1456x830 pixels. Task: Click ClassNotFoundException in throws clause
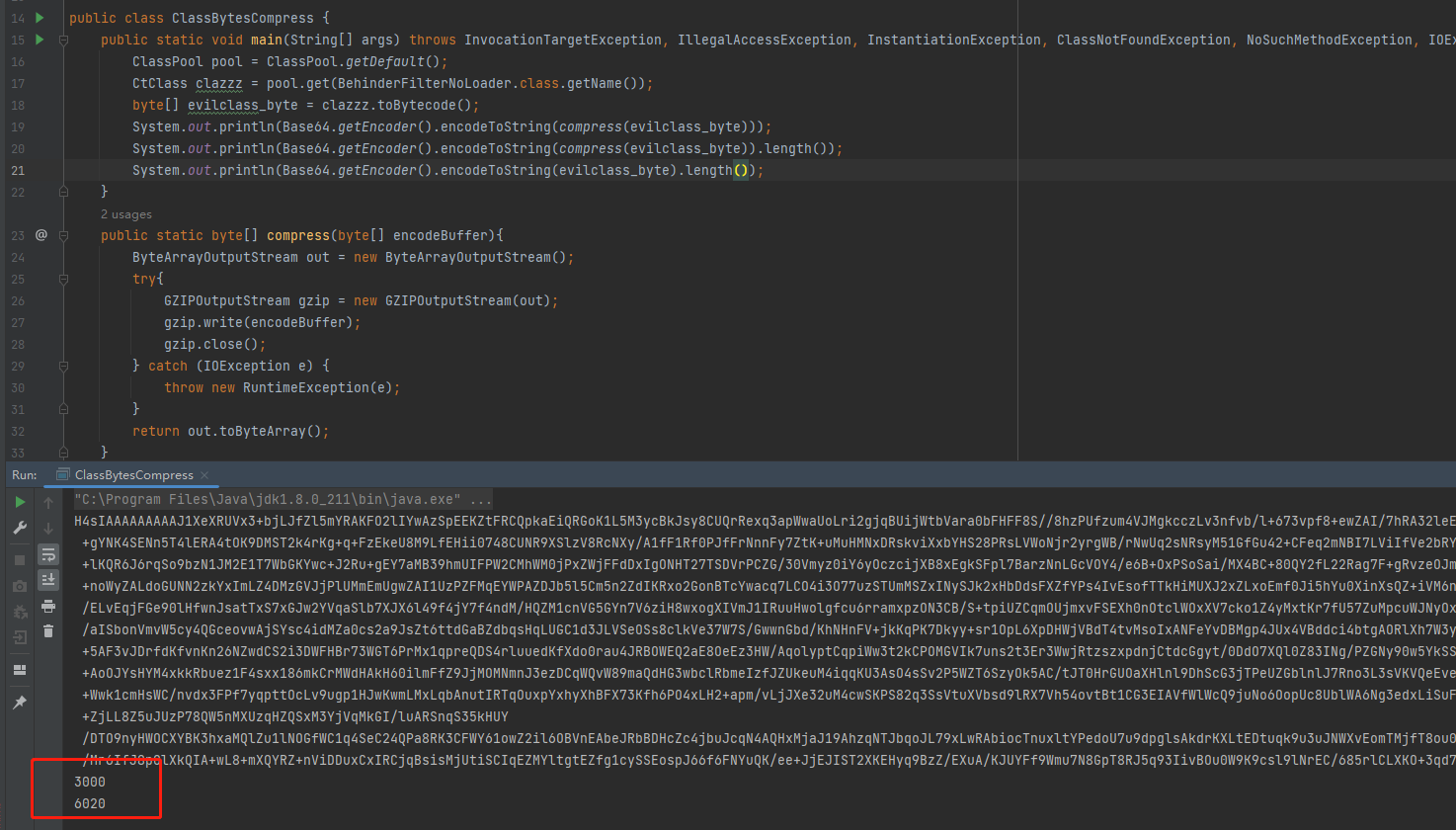(x=1144, y=40)
